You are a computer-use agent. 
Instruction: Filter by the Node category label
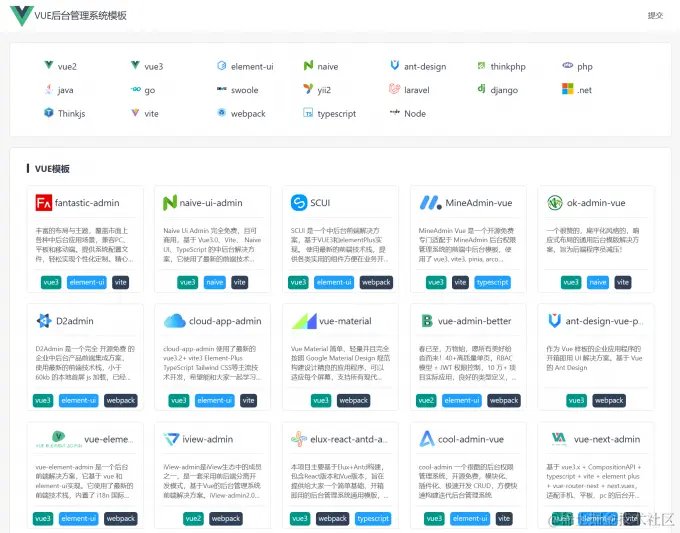[x=415, y=113]
